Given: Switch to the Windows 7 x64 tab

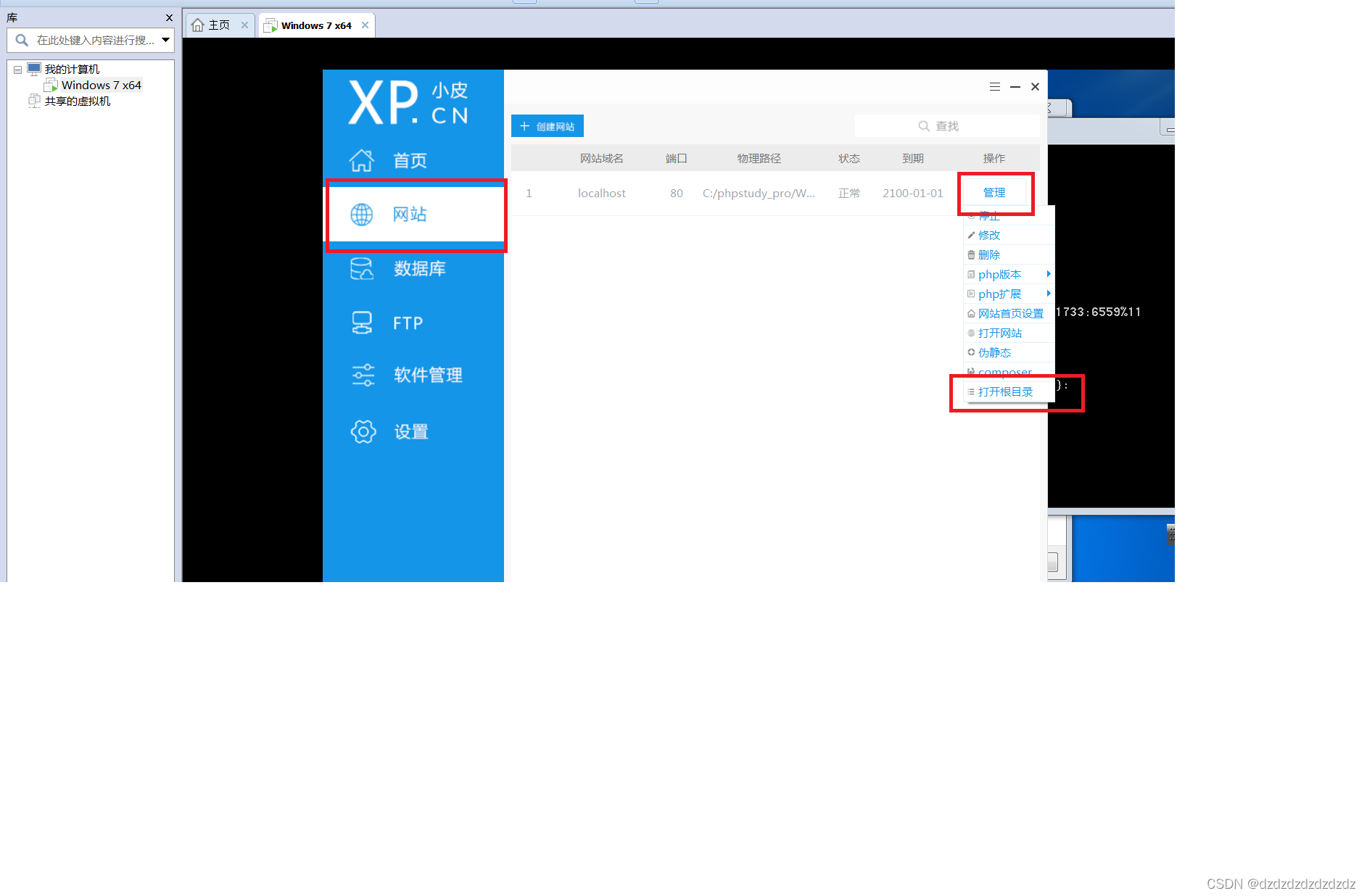Looking at the screenshot, I should [x=316, y=25].
